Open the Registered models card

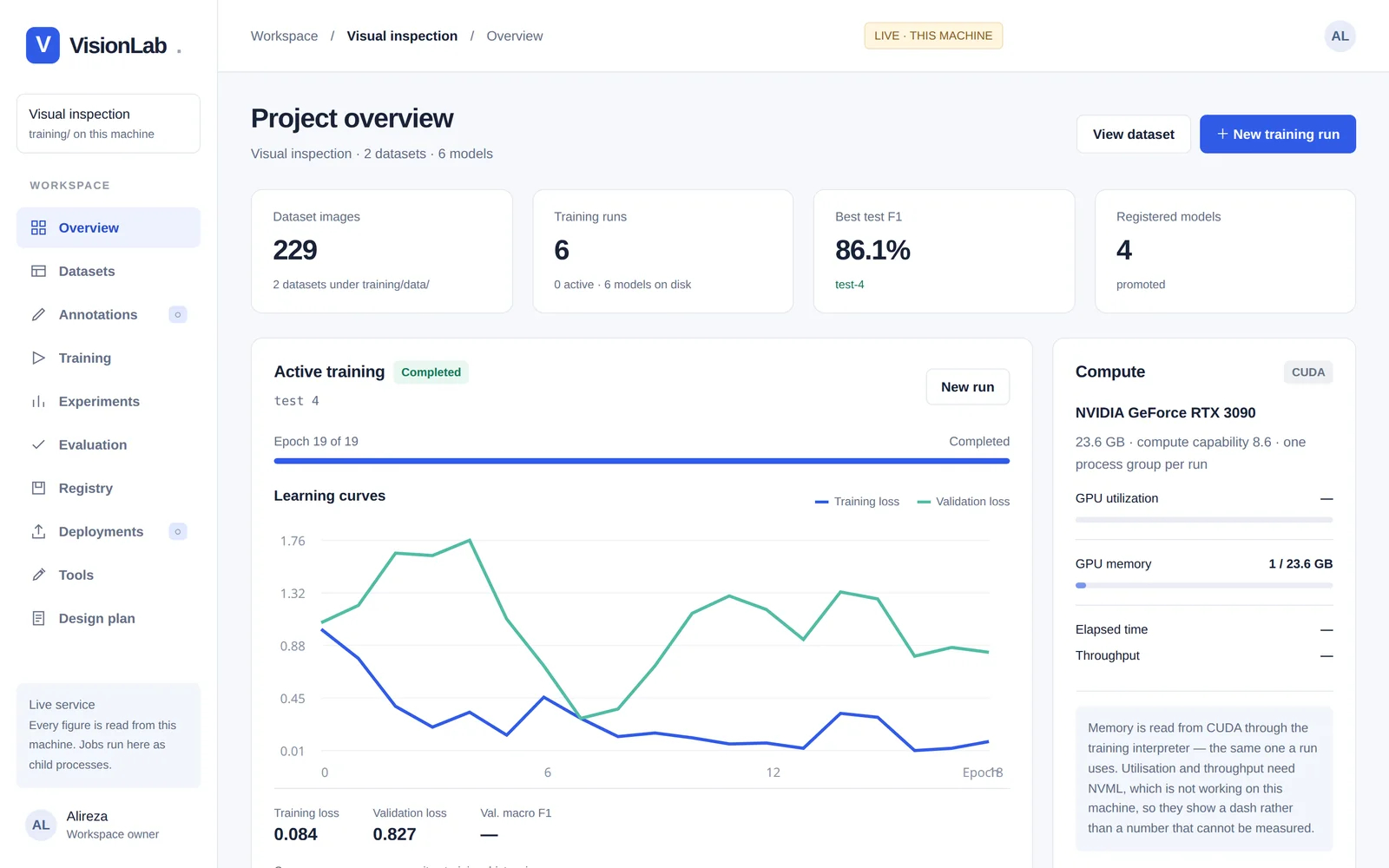1225,251
